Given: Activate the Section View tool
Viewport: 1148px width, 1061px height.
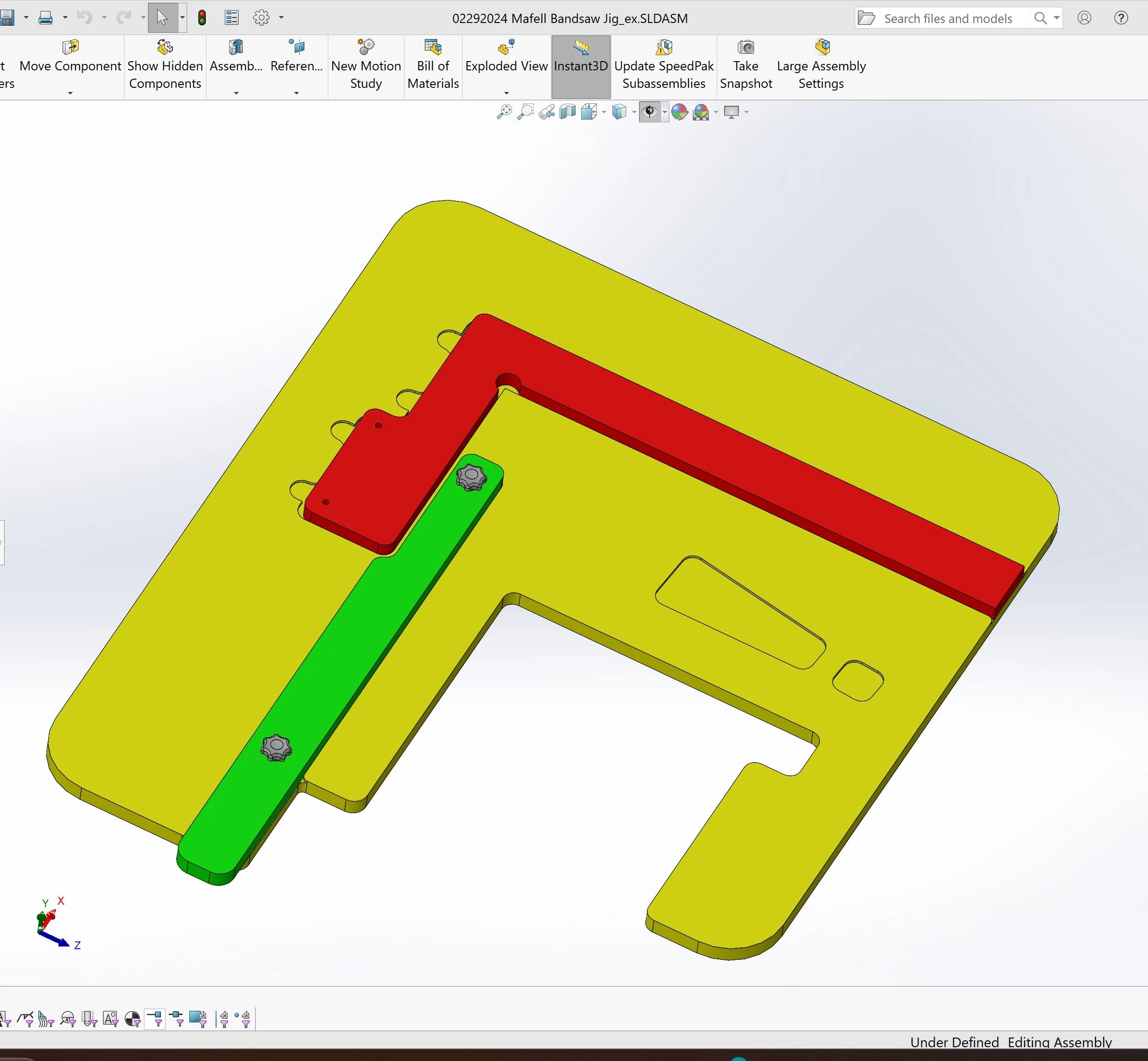Looking at the screenshot, I should point(568,112).
